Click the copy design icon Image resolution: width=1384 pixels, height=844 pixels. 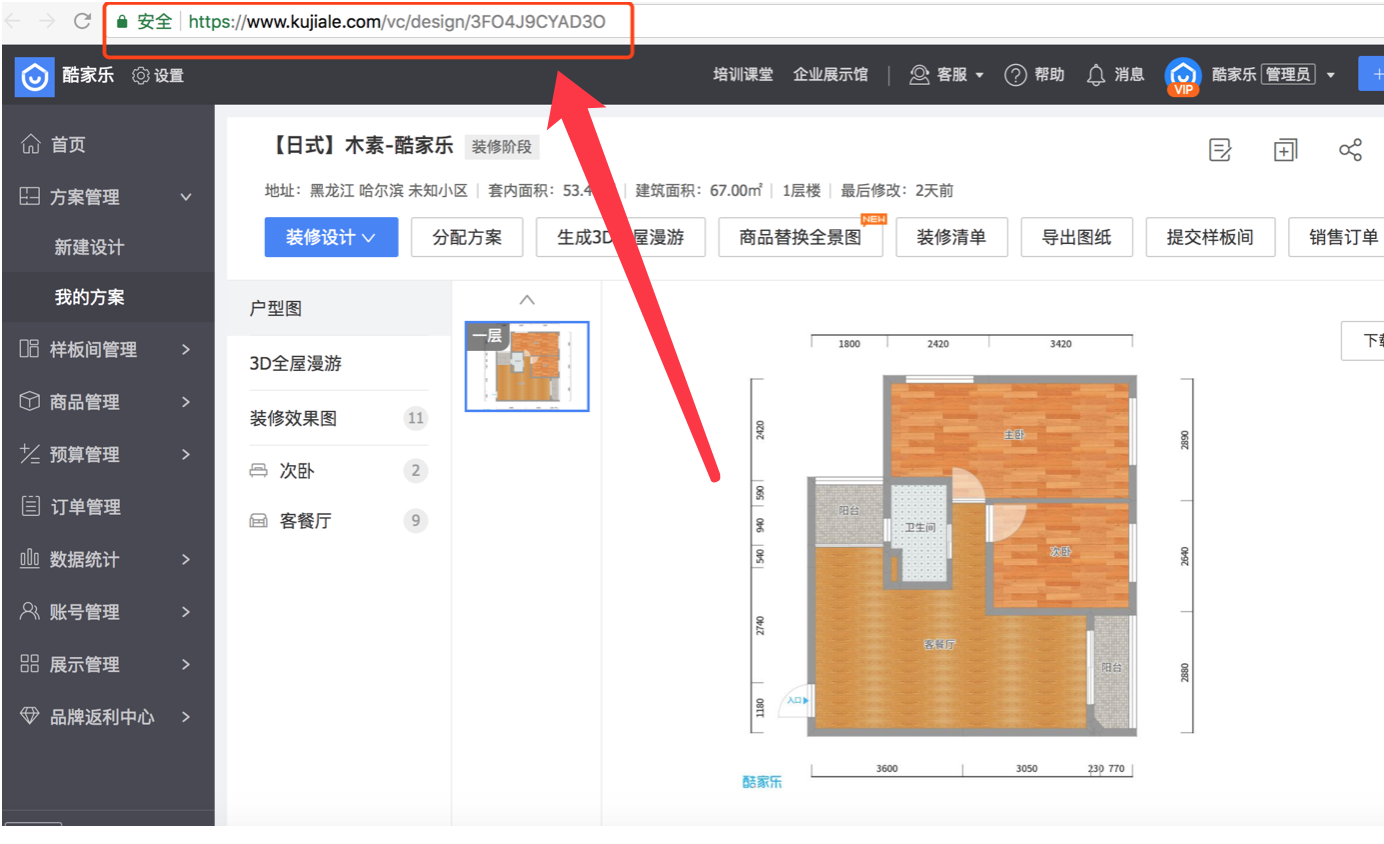pyautogui.click(x=1285, y=150)
